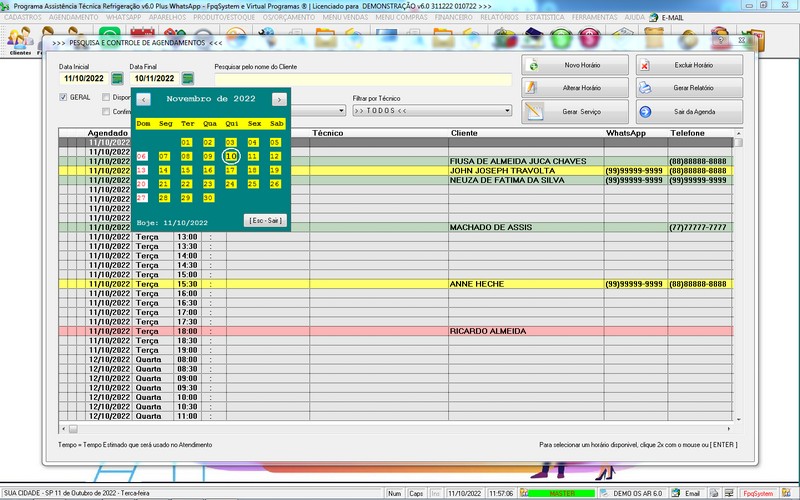
Task: Select the RICARDO ALMEIDA row
Action: coord(395,331)
